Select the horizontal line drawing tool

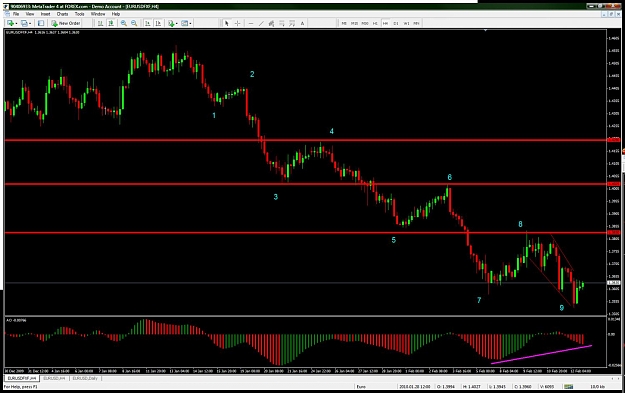251,24
